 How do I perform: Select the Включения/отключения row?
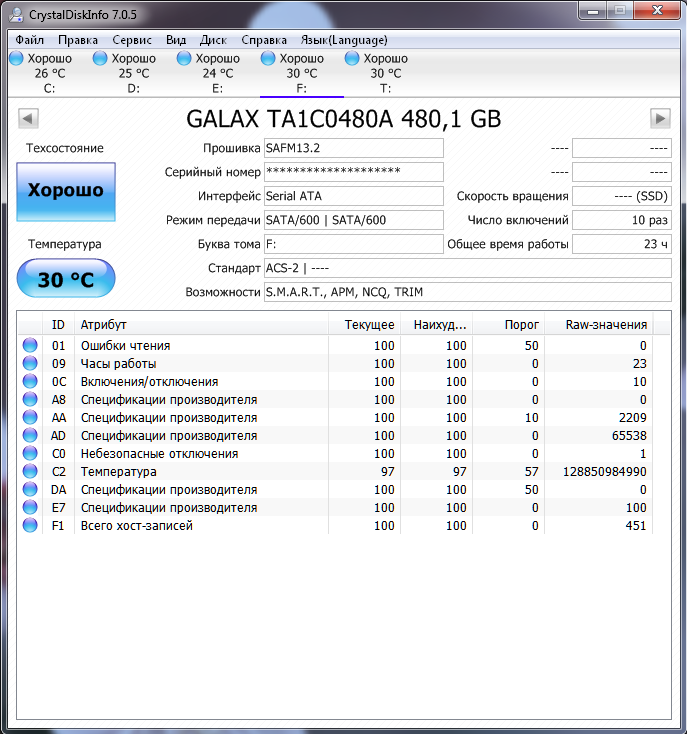(x=335, y=382)
